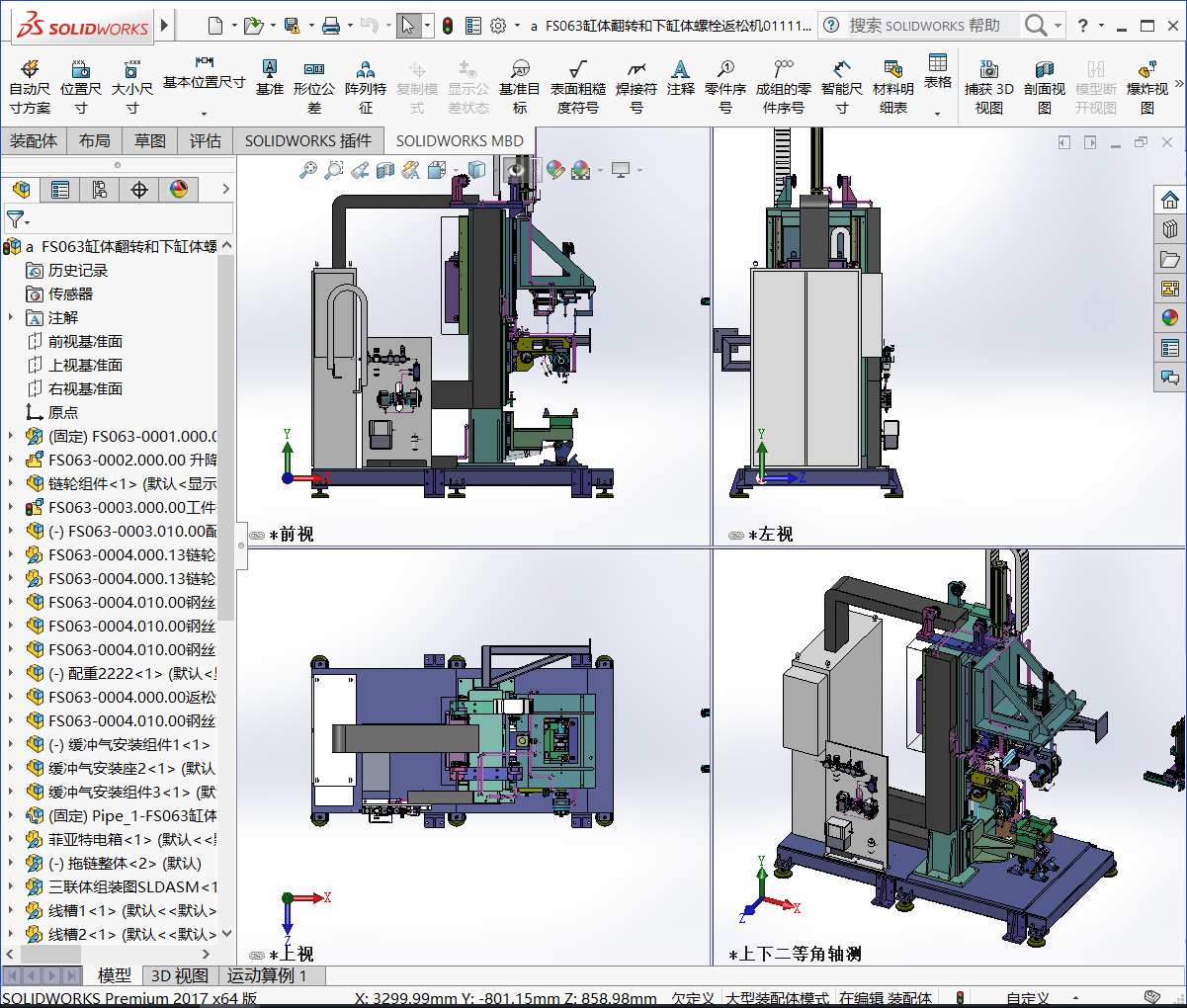Click the 阵列特征 tool
The height and width of the screenshot is (1008, 1187).
point(366,87)
